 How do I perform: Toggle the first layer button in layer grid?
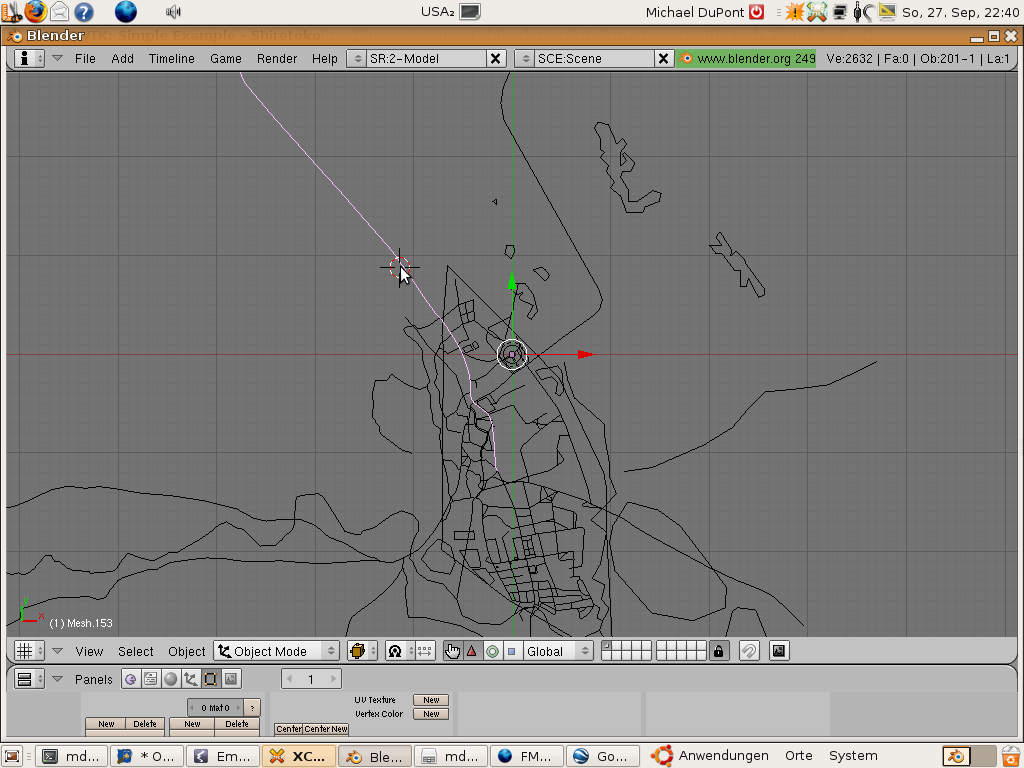click(x=607, y=646)
